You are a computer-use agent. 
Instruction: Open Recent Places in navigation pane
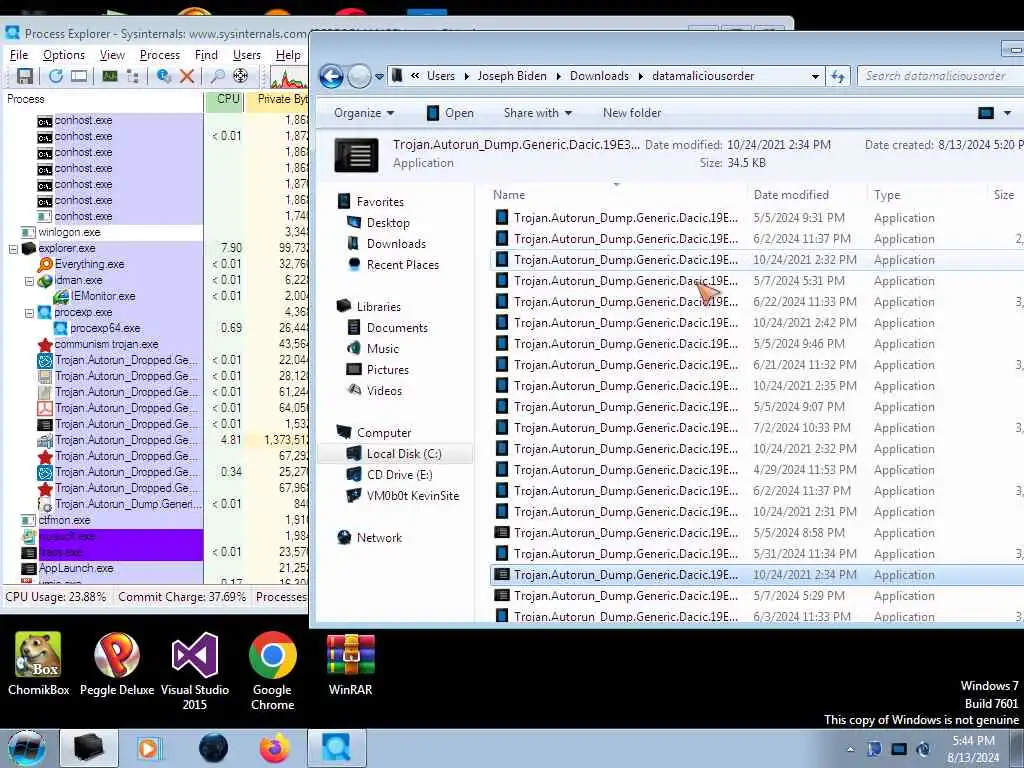(402, 264)
